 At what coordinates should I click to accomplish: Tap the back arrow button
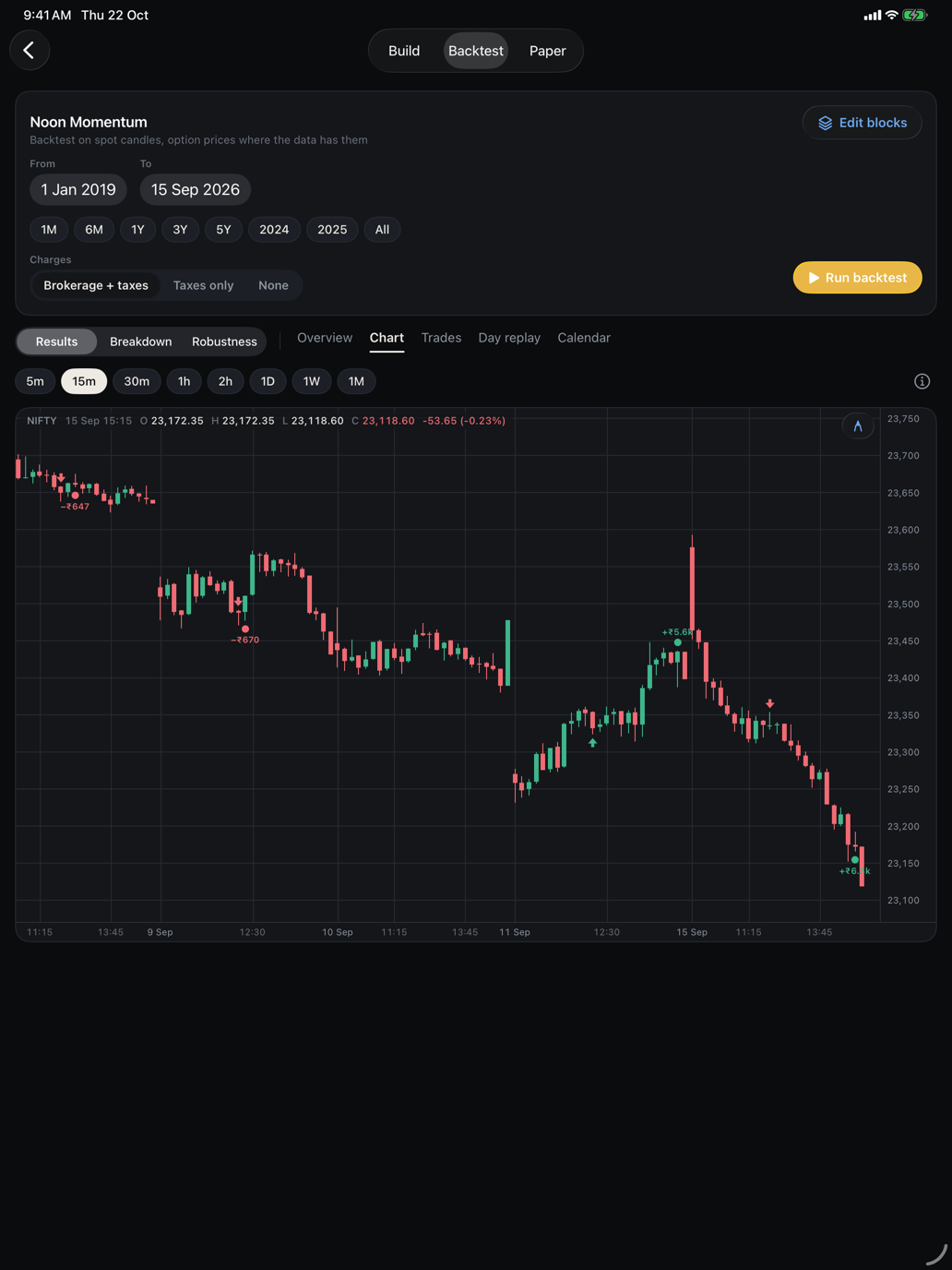[x=30, y=50]
